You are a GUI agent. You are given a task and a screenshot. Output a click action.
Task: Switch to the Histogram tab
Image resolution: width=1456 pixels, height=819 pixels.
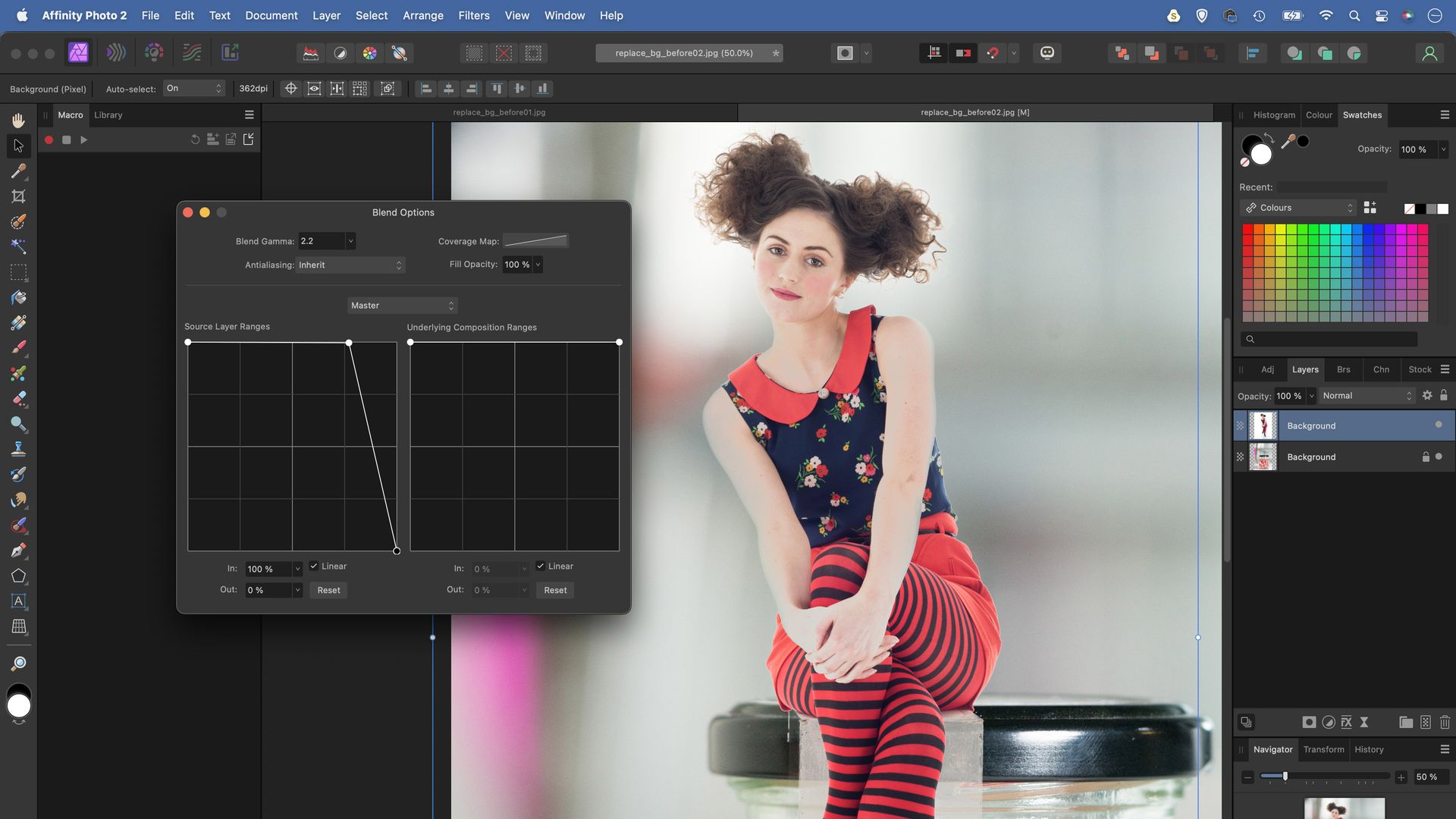click(1274, 115)
